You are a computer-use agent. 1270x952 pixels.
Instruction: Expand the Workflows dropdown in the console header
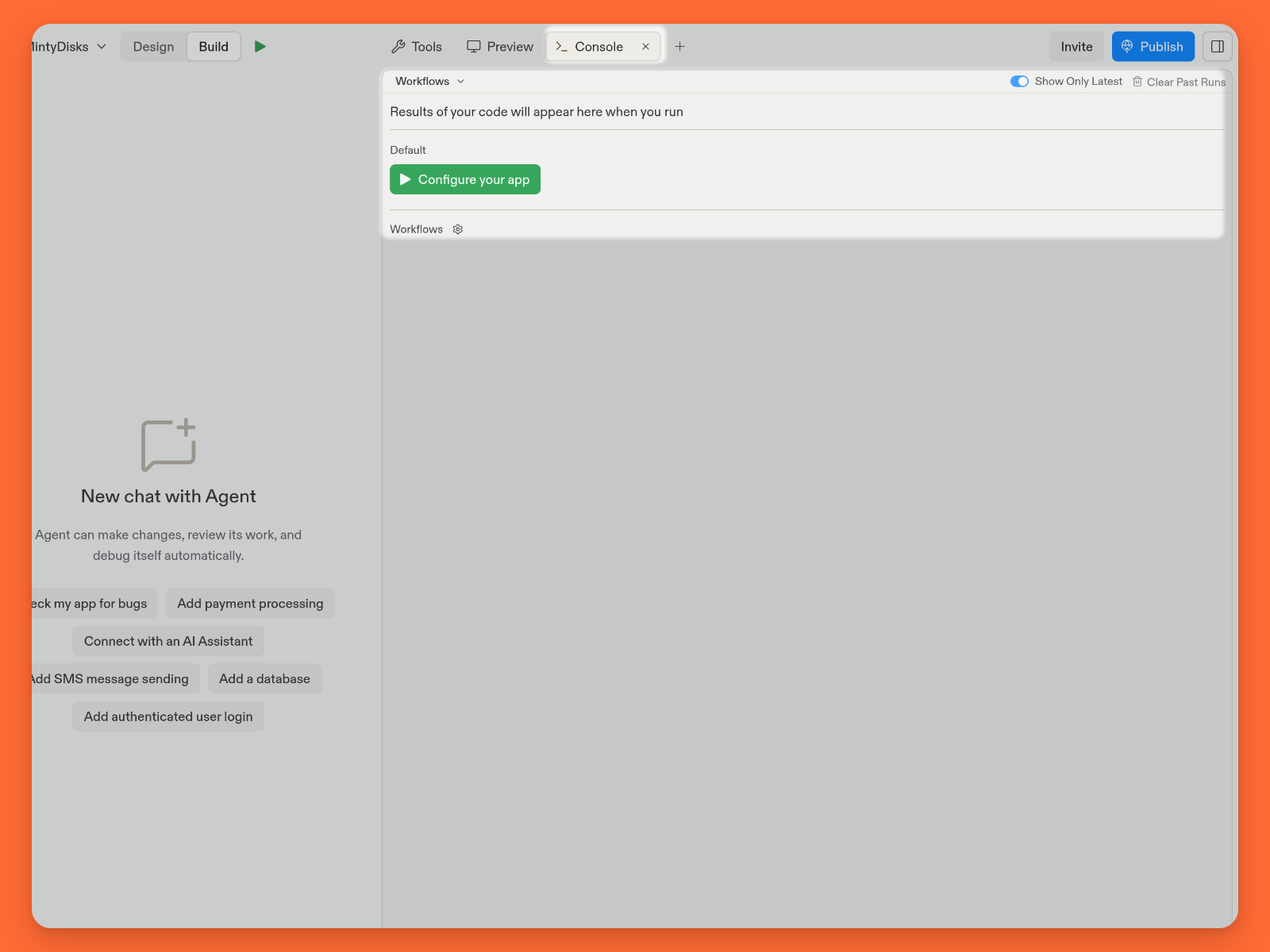[429, 81]
